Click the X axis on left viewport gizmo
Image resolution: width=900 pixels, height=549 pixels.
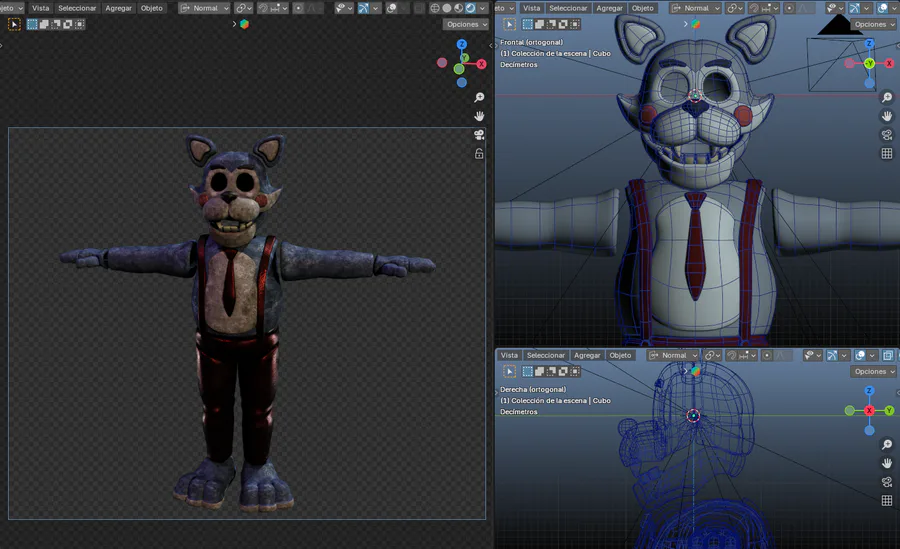(482, 64)
